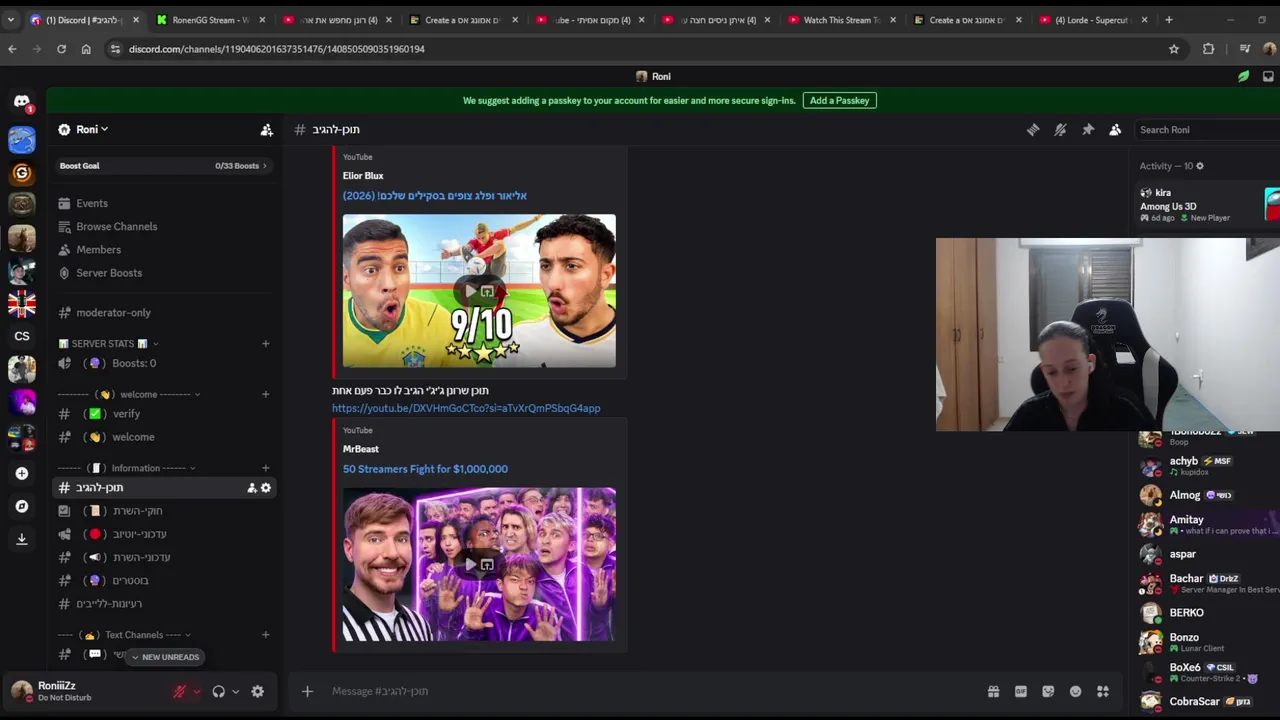The width and height of the screenshot is (1280, 720).
Task: Toggle notification settings bell in header
Action: (x=1060, y=130)
